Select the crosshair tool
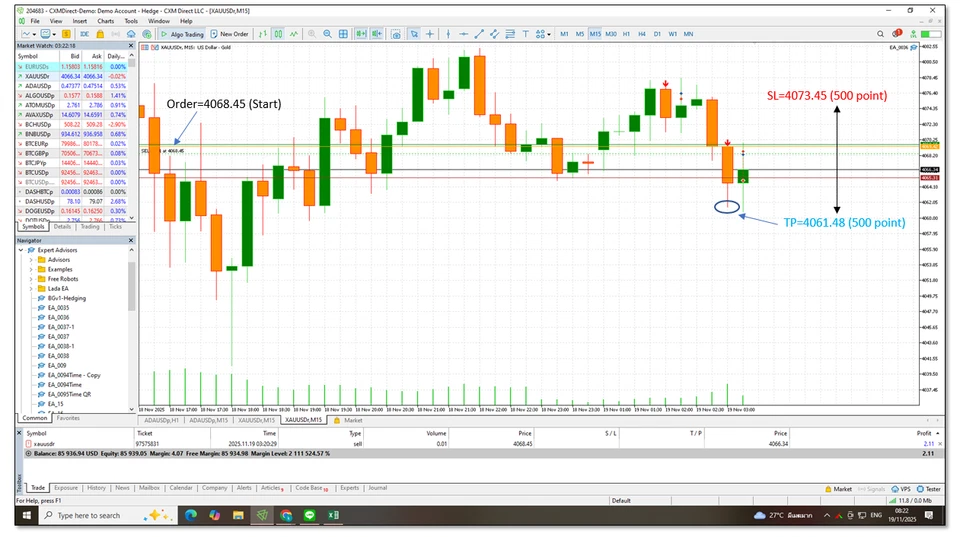The height and width of the screenshot is (537, 960). tap(430, 34)
